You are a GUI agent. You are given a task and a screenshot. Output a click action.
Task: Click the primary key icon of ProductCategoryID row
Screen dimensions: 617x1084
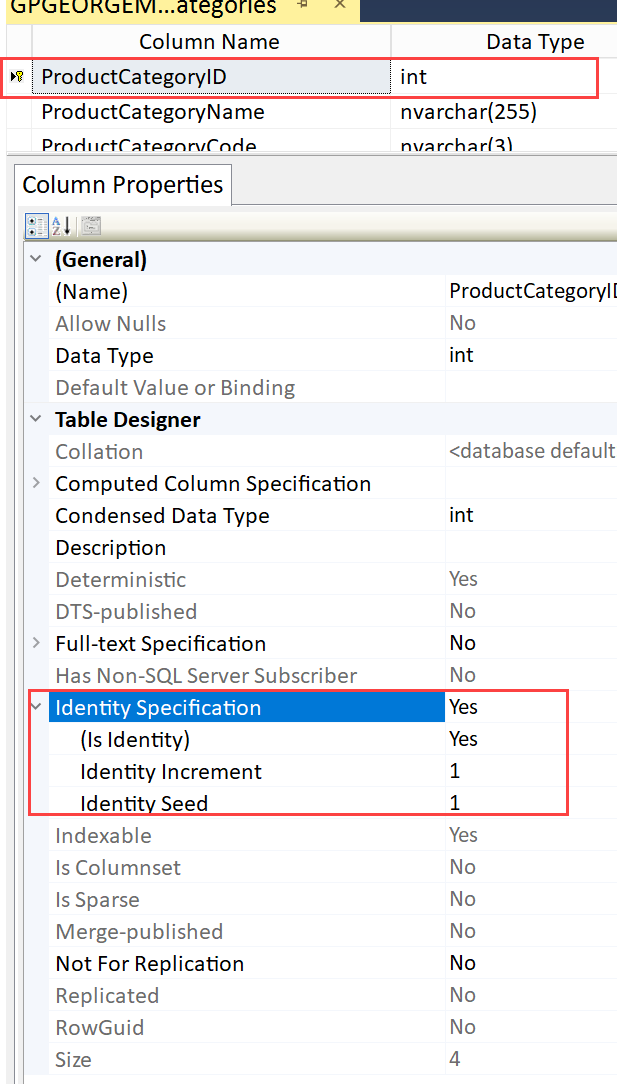tap(18, 77)
